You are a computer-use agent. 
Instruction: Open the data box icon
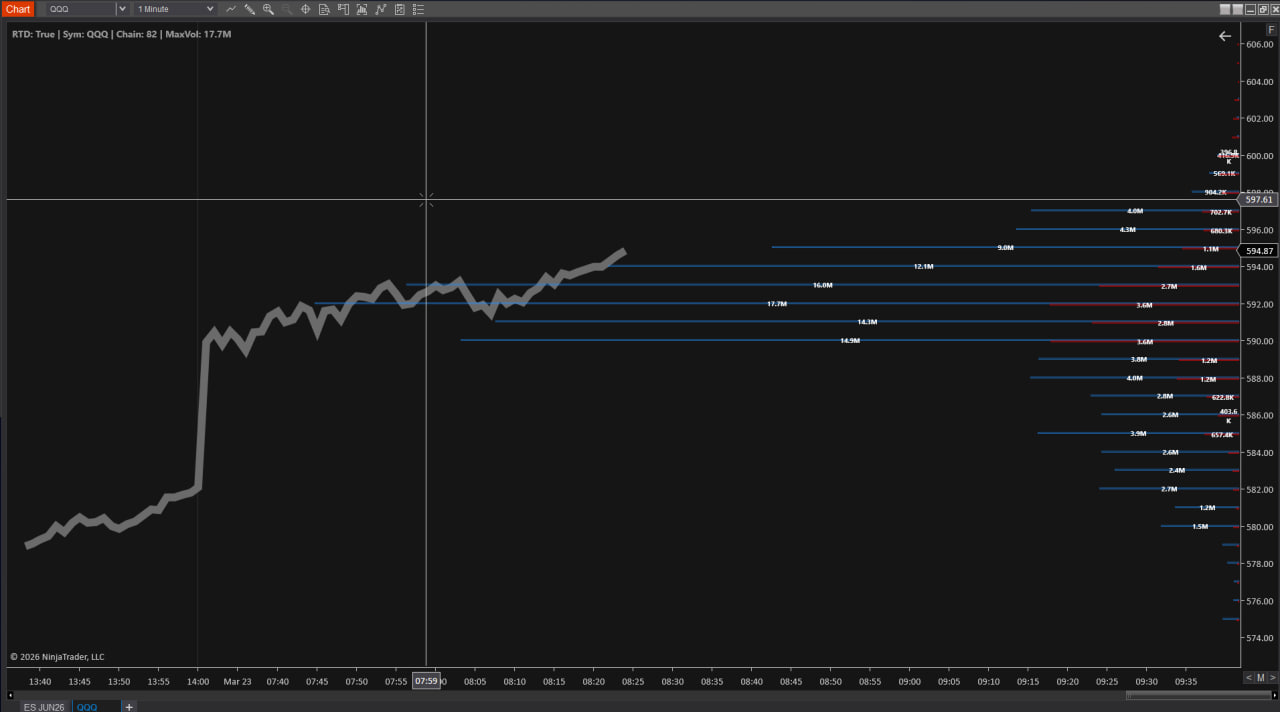[x=324, y=9]
